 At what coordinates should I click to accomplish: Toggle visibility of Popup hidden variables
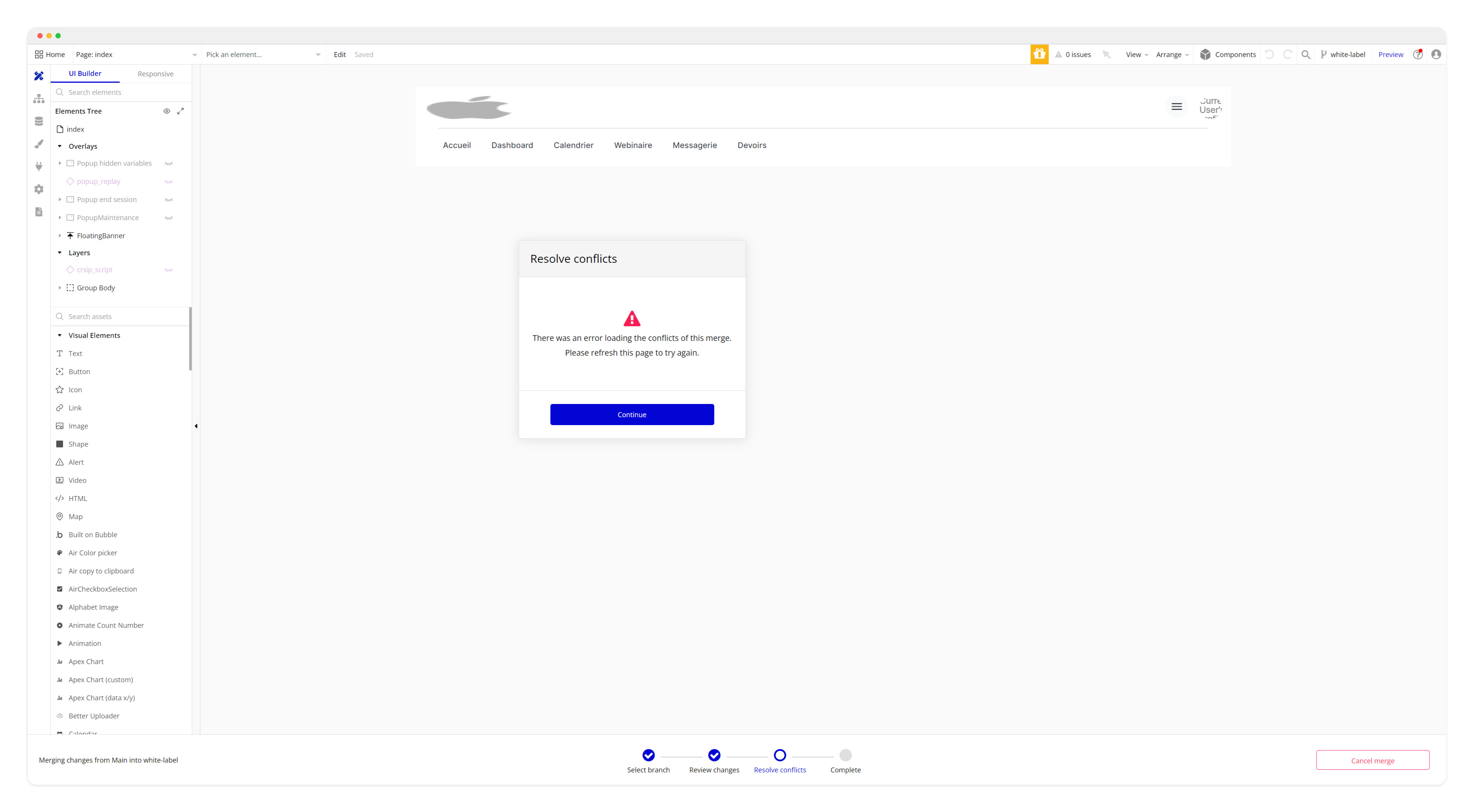click(169, 163)
